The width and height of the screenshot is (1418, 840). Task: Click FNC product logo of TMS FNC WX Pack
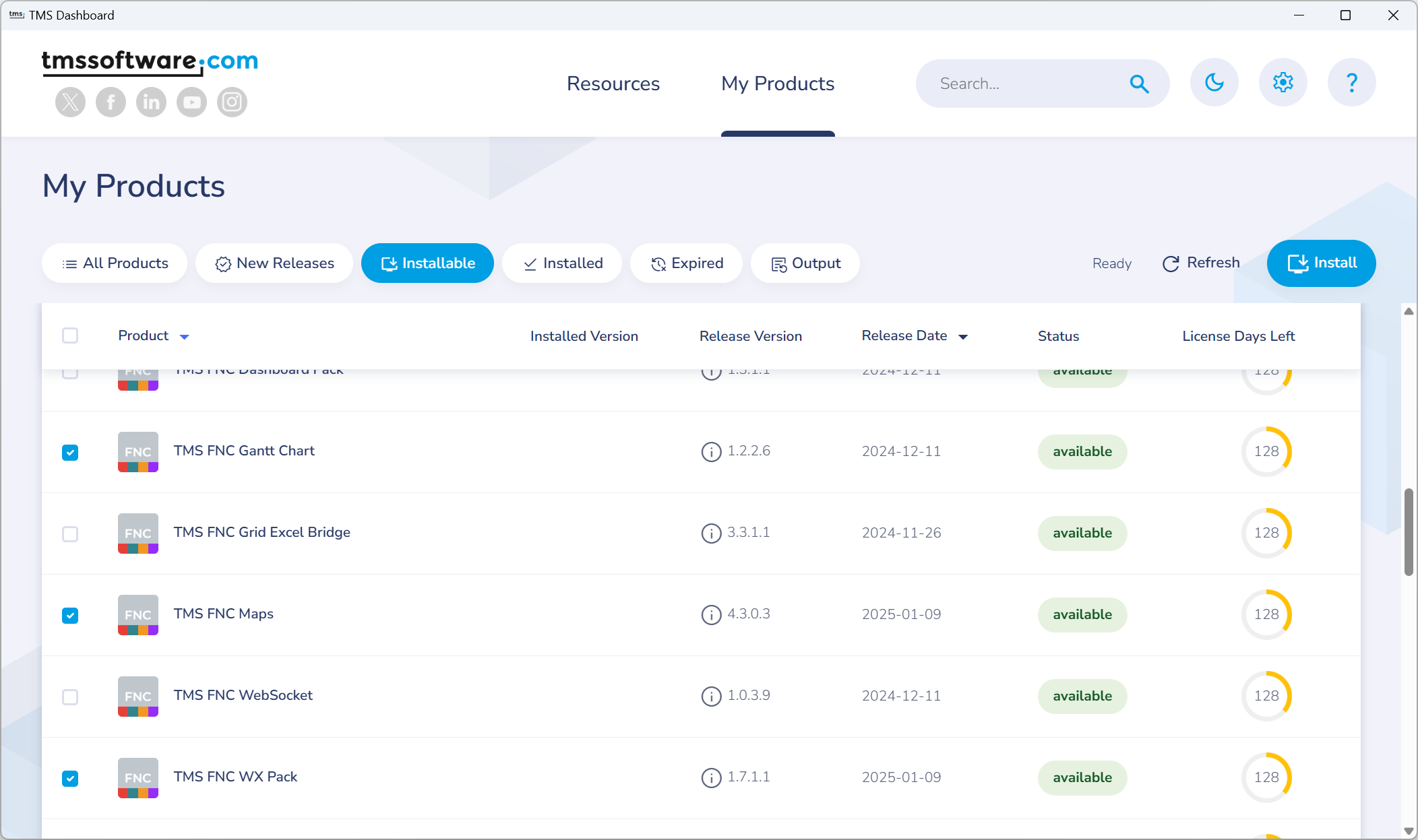click(x=138, y=778)
